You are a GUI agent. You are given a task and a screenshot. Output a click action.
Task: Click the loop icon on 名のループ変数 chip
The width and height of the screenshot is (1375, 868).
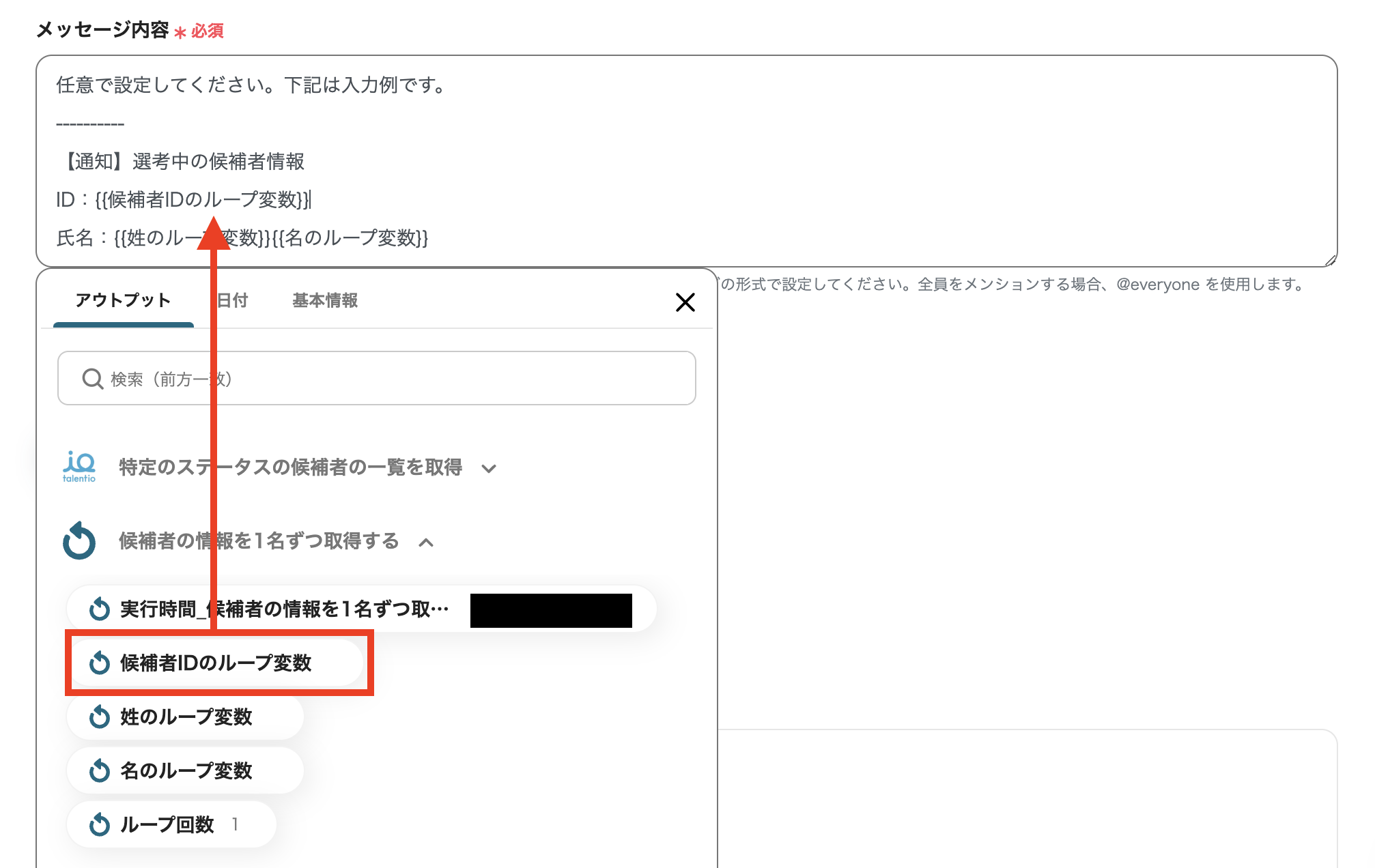100,770
